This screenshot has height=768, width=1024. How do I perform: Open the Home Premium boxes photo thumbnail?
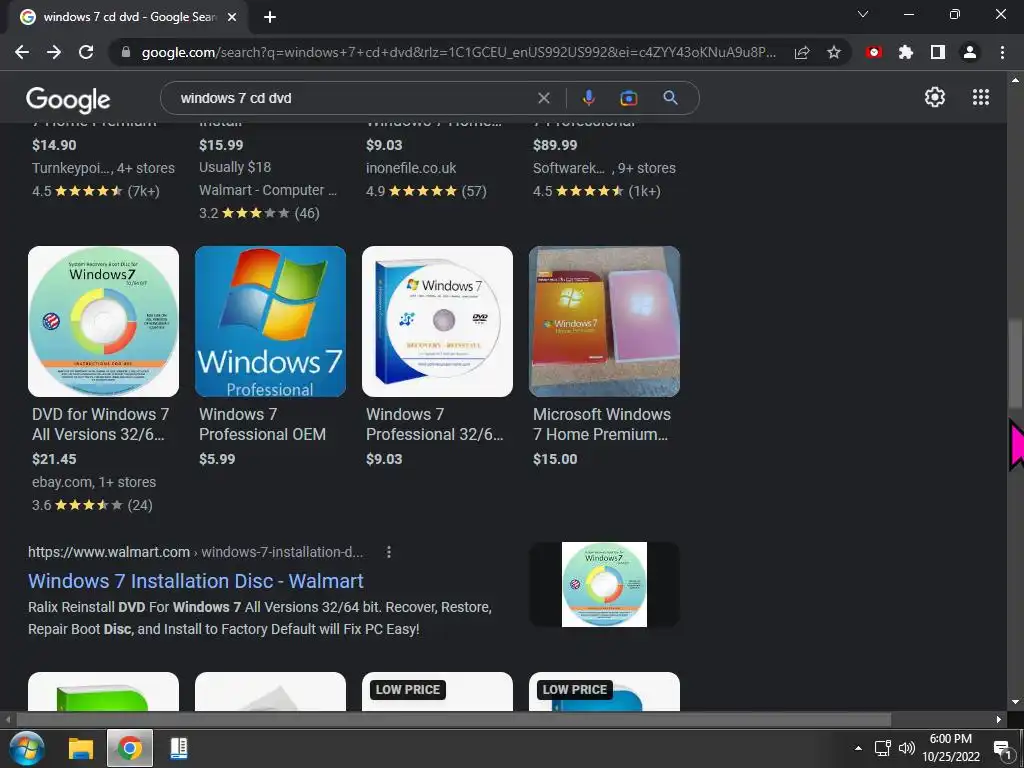coord(605,321)
